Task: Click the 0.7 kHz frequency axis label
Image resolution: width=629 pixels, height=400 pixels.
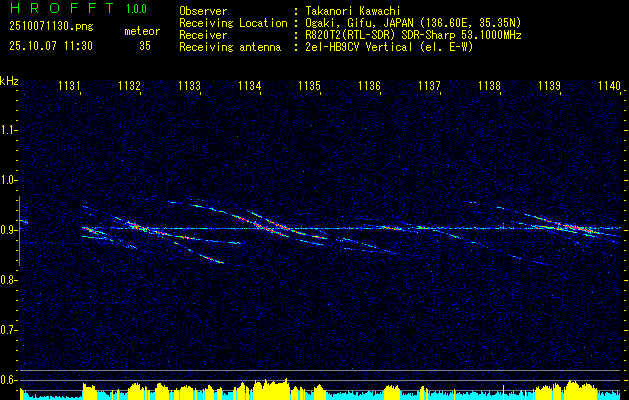Action: pos(8,330)
